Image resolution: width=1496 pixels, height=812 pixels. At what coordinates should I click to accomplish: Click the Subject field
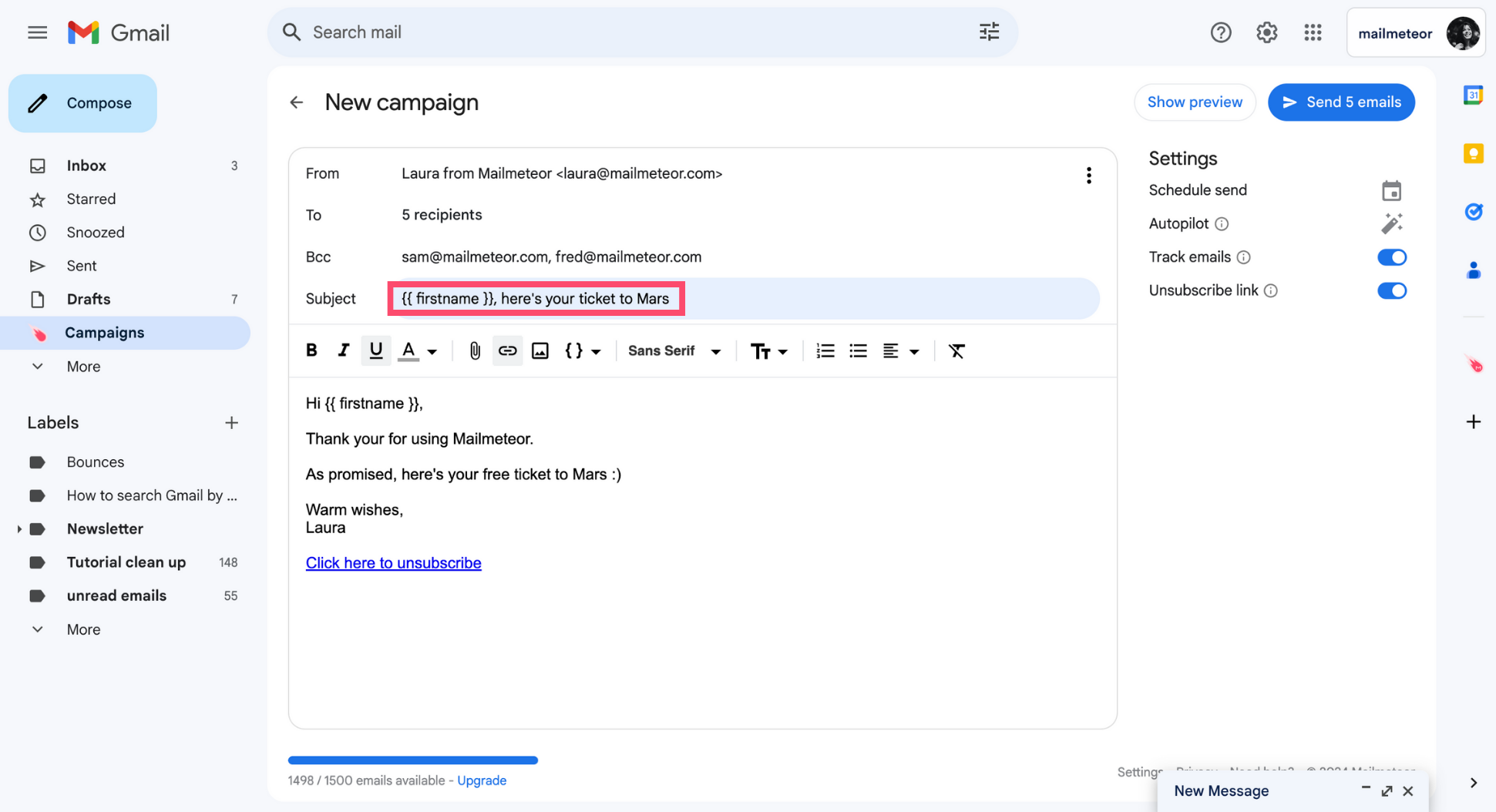(745, 299)
